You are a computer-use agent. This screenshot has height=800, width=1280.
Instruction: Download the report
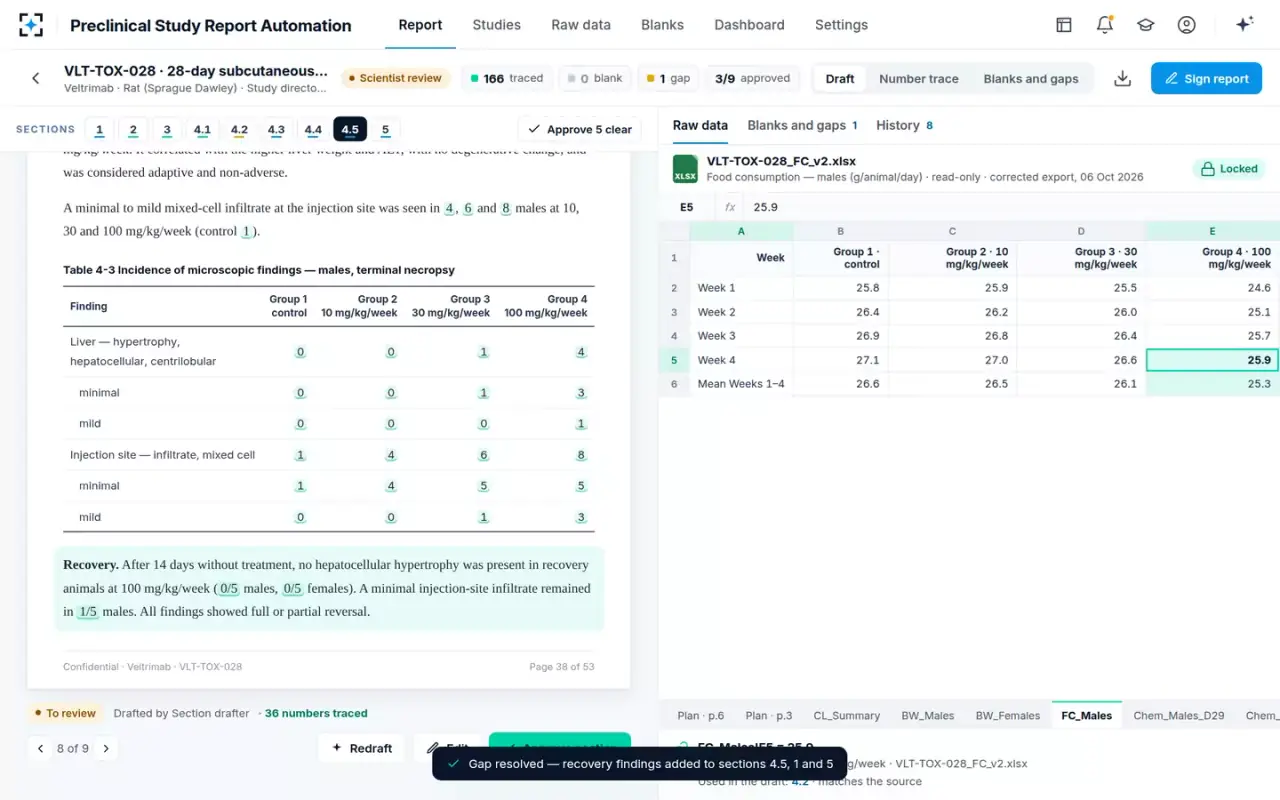(x=1123, y=78)
